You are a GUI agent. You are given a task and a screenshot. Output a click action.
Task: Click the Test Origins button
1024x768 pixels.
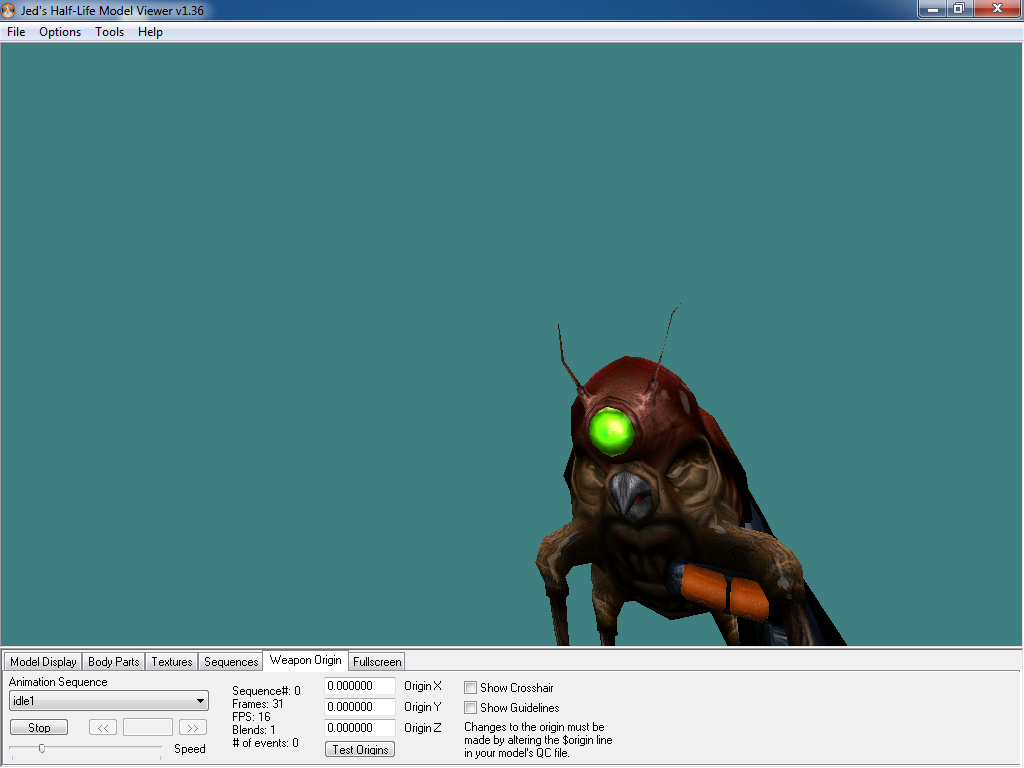pyautogui.click(x=360, y=750)
